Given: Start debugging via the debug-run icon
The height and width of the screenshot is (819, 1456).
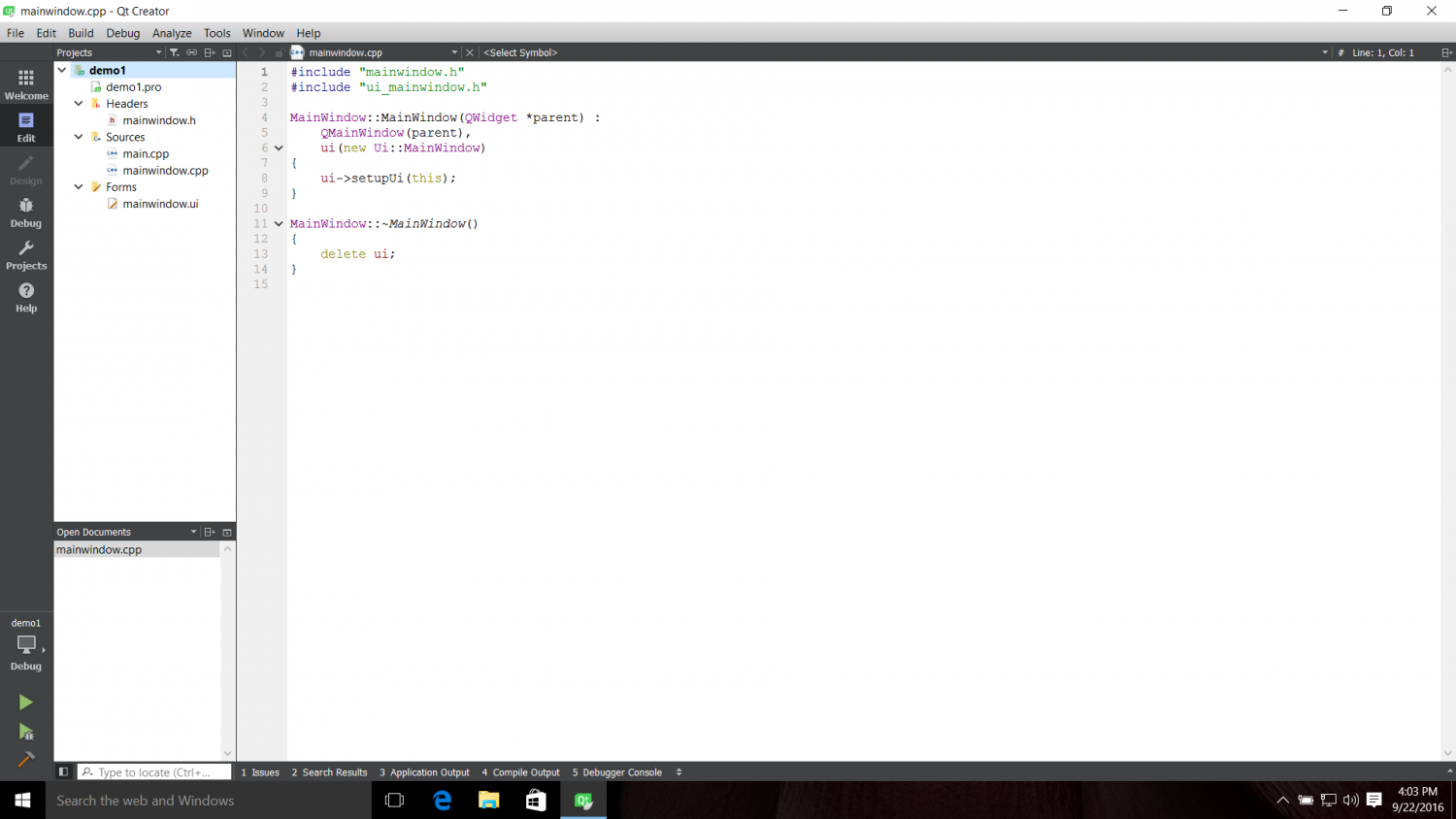Looking at the screenshot, I should 26,731.
